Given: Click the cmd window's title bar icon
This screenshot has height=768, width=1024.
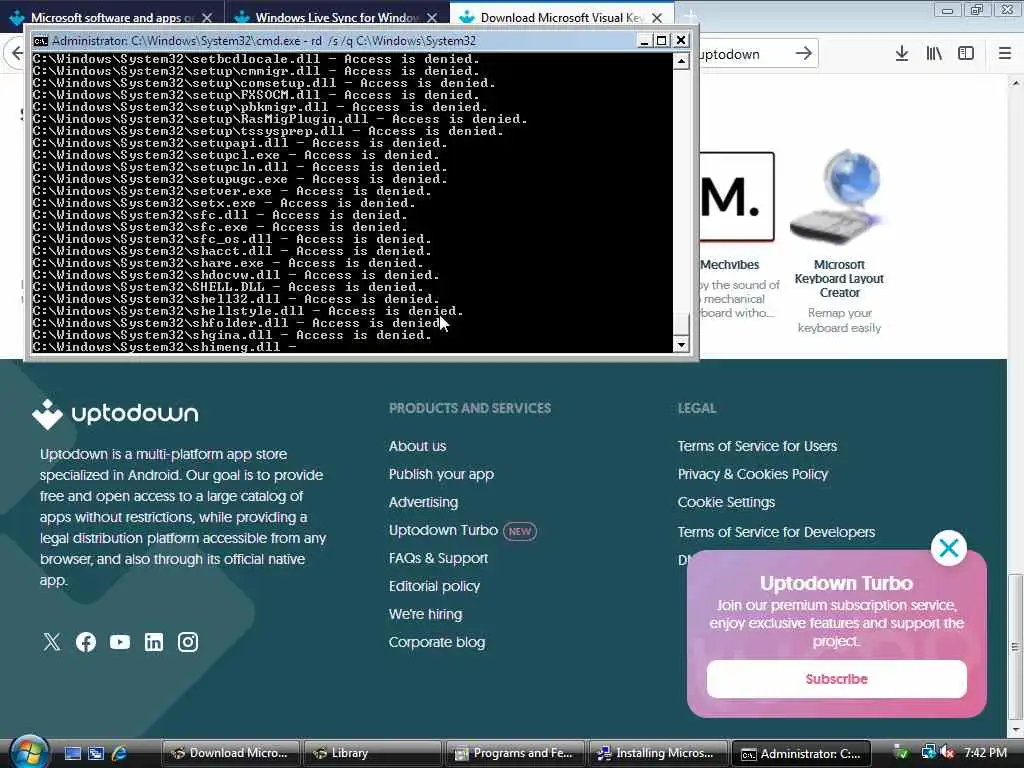Looking at the screenshot, I should pyautogui.click(x=40, y=40).
